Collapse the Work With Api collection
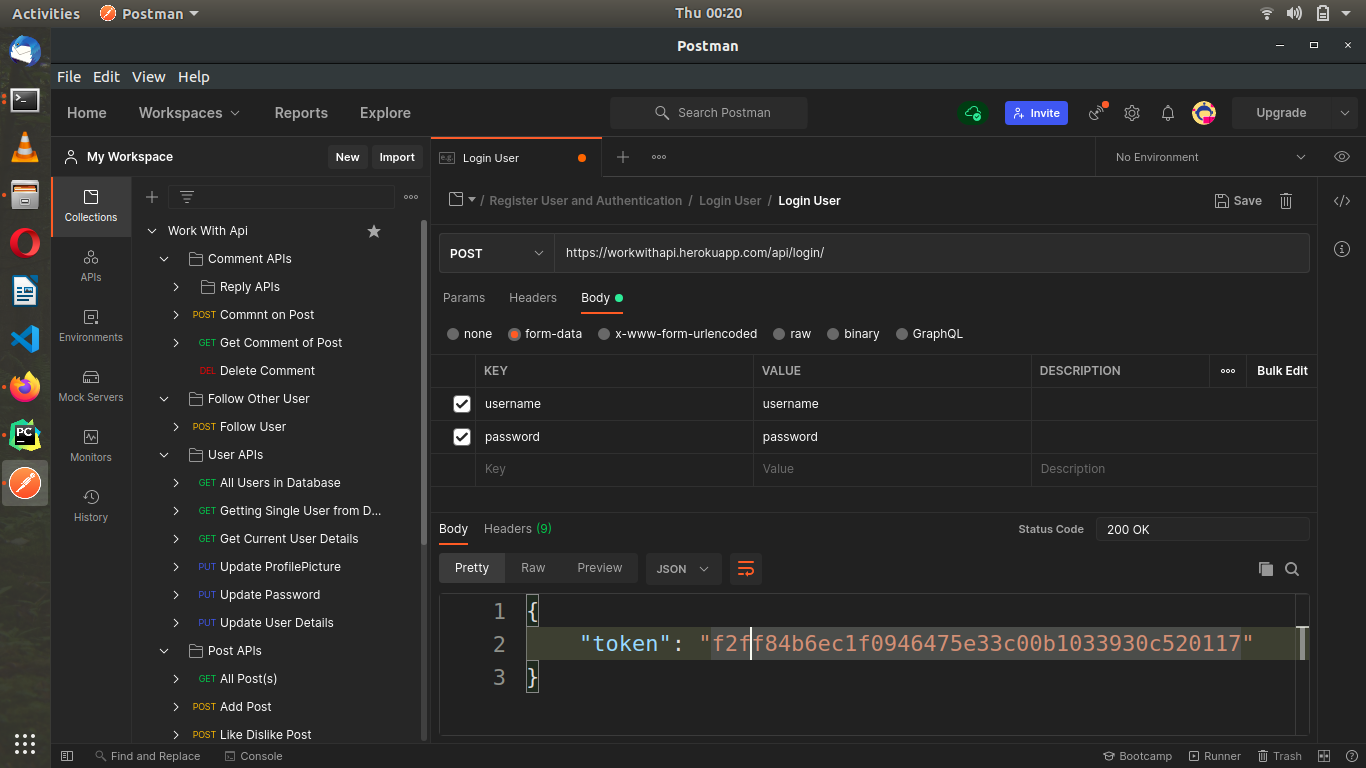Viewport: 1366px width, 768px height. (152, 231)
